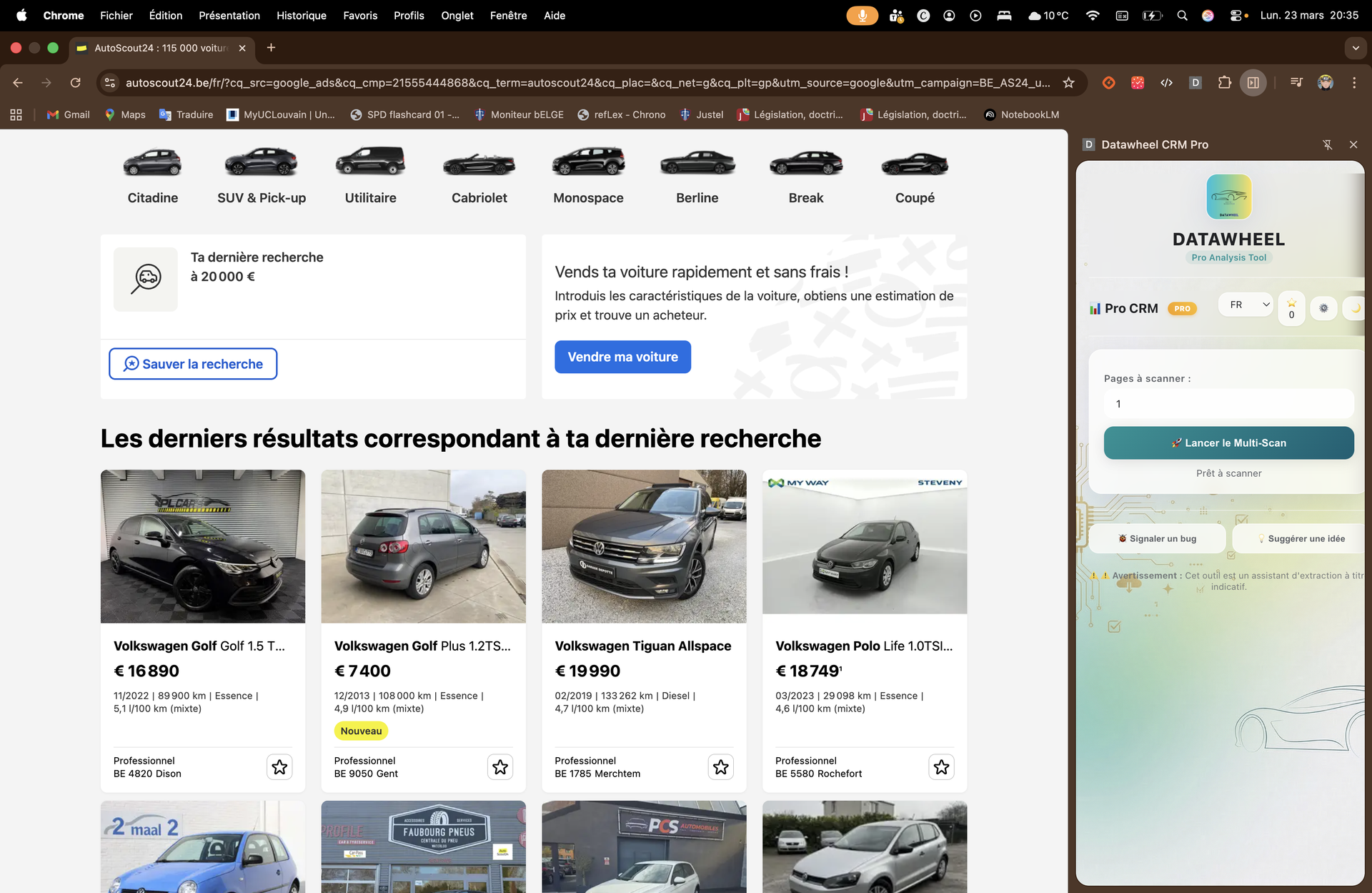Open the Favoris menu in menu bar
1372x893 pixels.
359,15
